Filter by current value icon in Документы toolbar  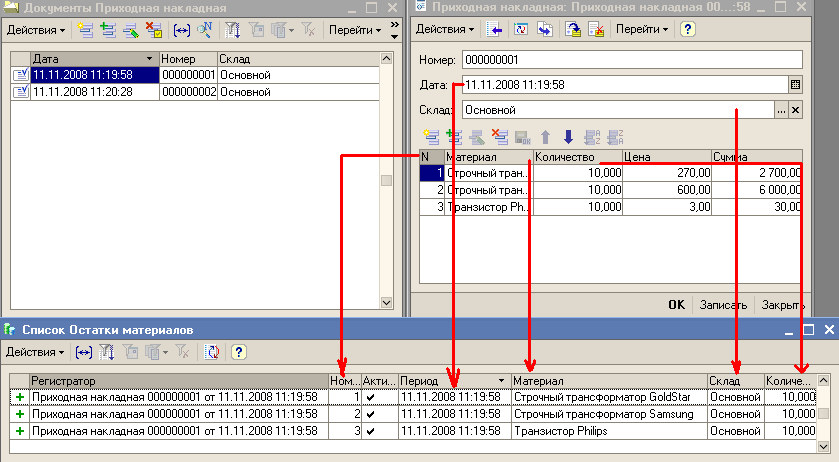(256, 31)
